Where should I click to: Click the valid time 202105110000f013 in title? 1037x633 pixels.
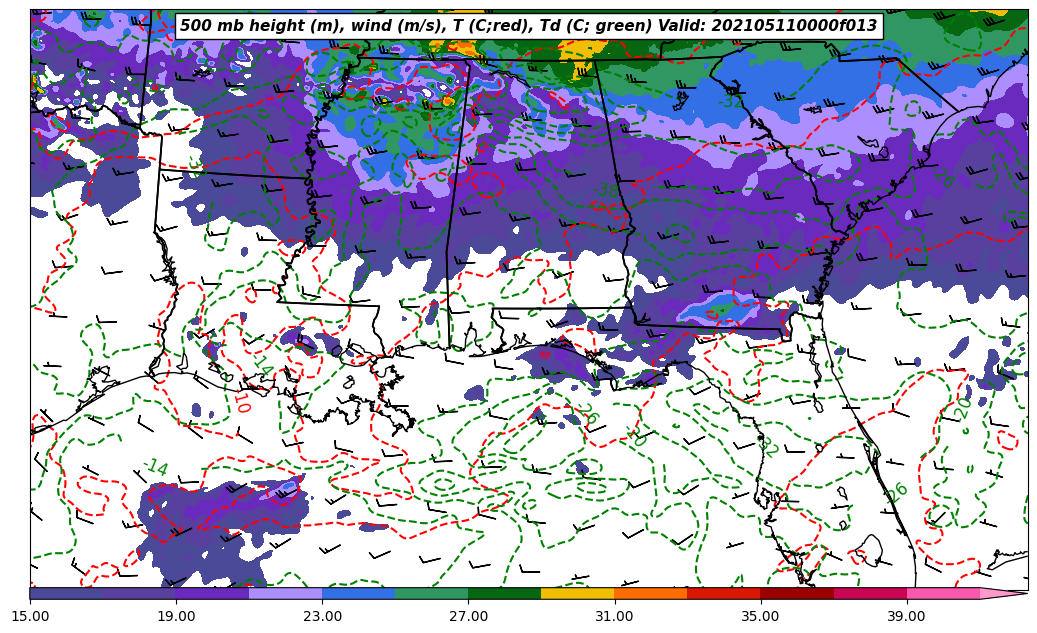791,26
